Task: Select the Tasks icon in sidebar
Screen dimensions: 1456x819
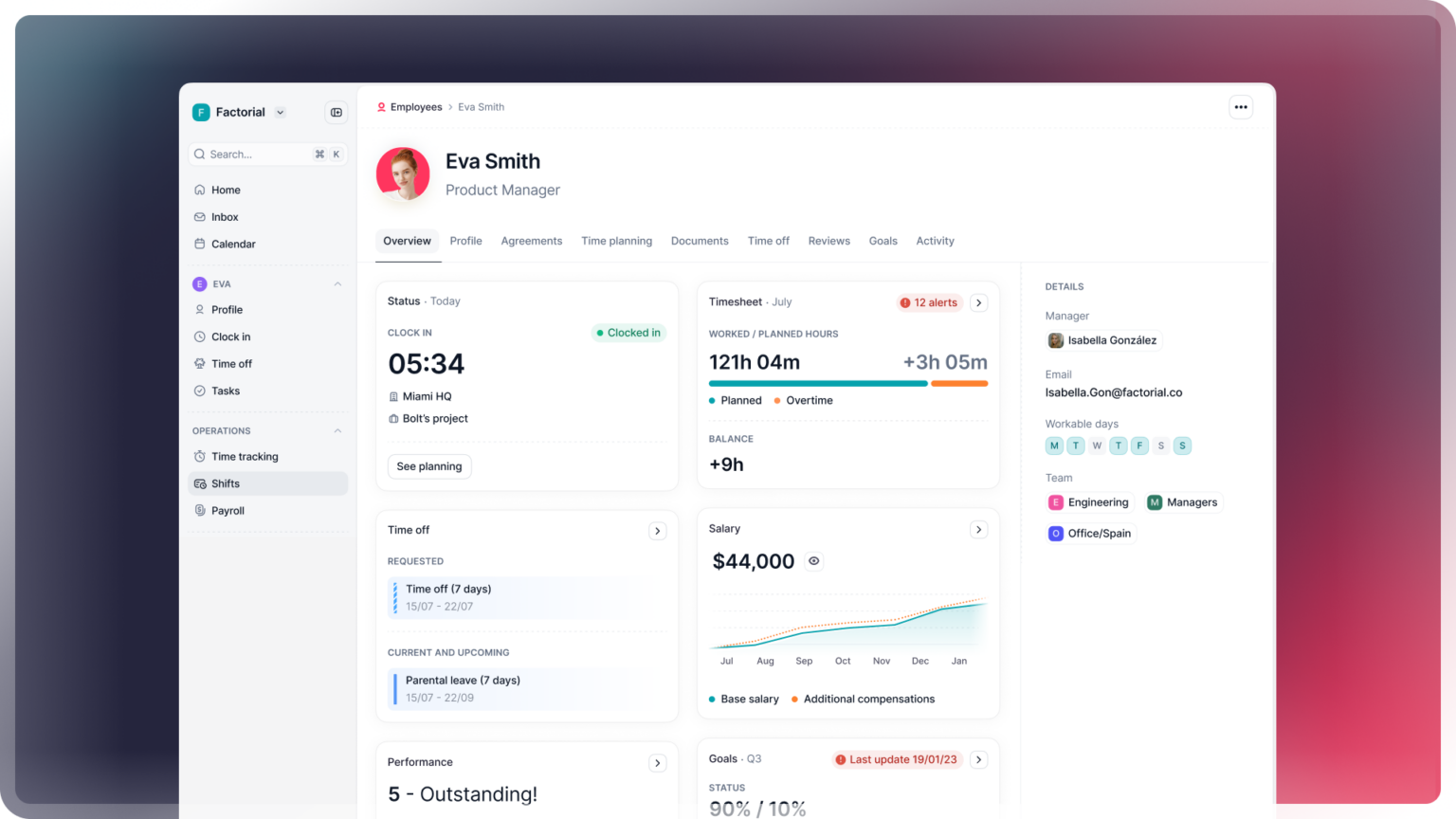Action: 199,391
